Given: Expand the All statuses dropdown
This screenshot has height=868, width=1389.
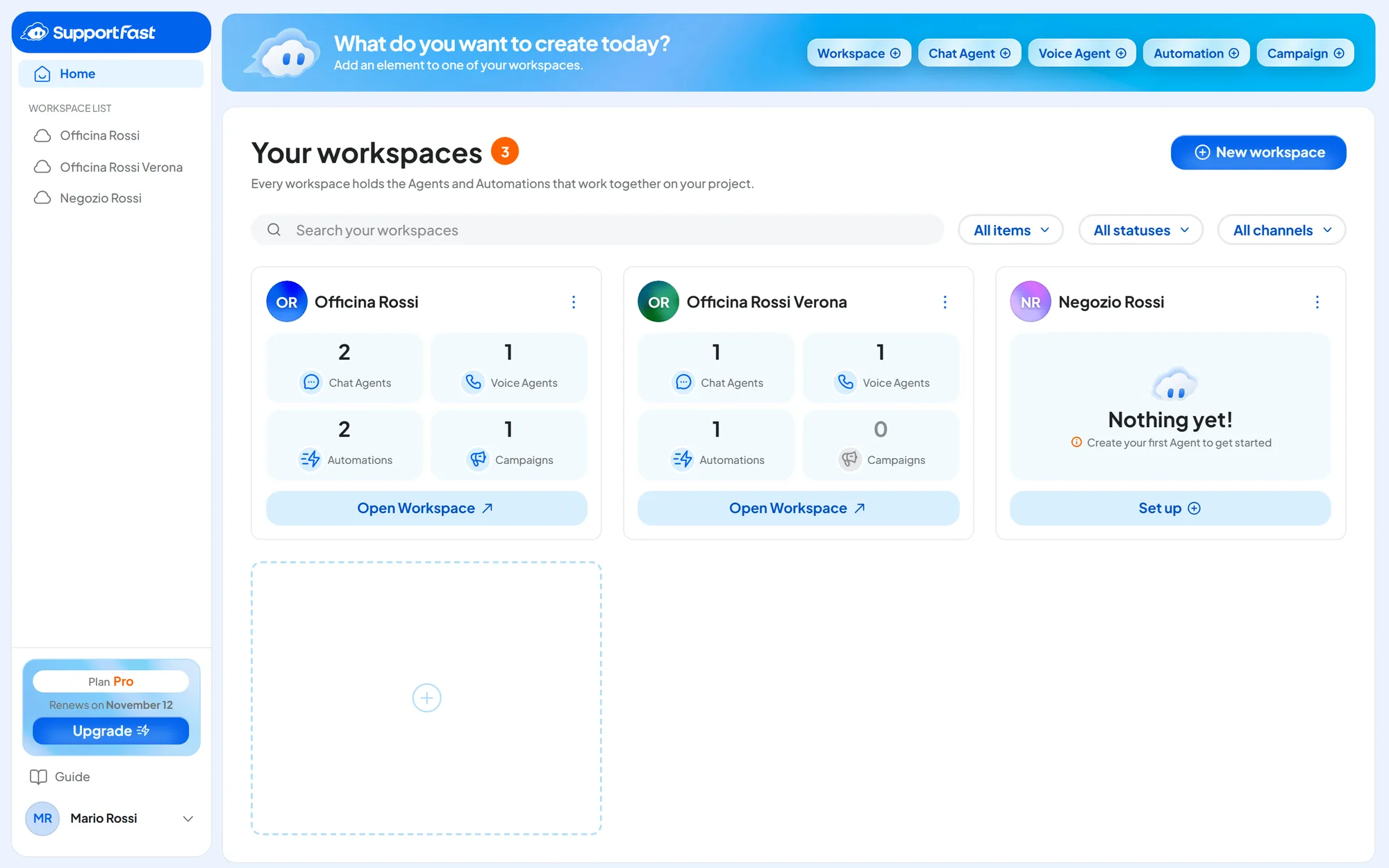Looking at the screenshot, I should pos(1140,230).
